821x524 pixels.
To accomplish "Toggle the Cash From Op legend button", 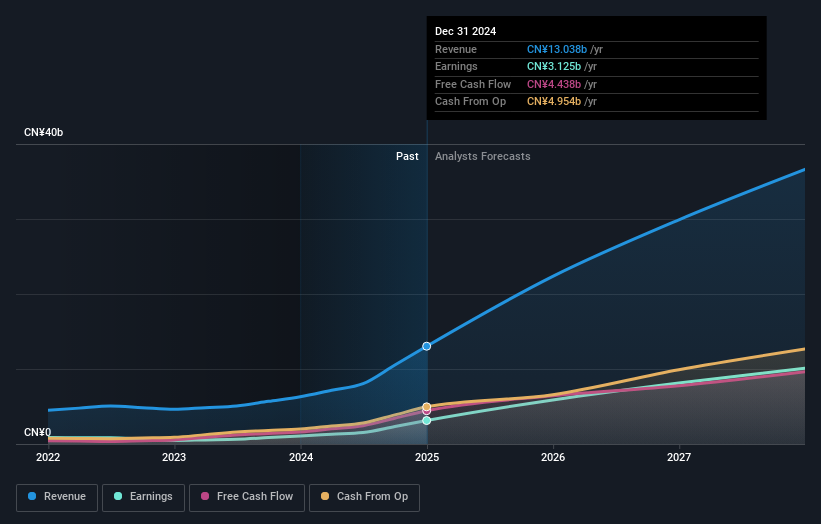I will [364, 497].
